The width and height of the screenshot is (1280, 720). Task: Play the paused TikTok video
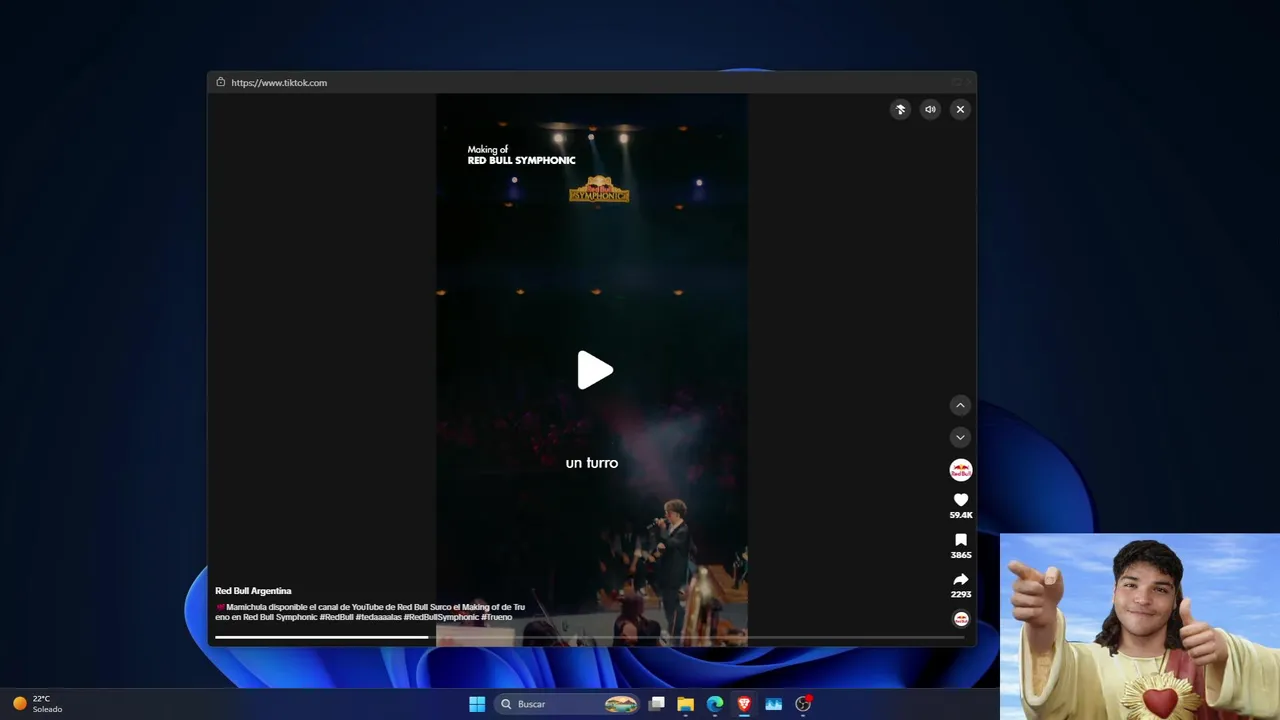tap(595, 370)
